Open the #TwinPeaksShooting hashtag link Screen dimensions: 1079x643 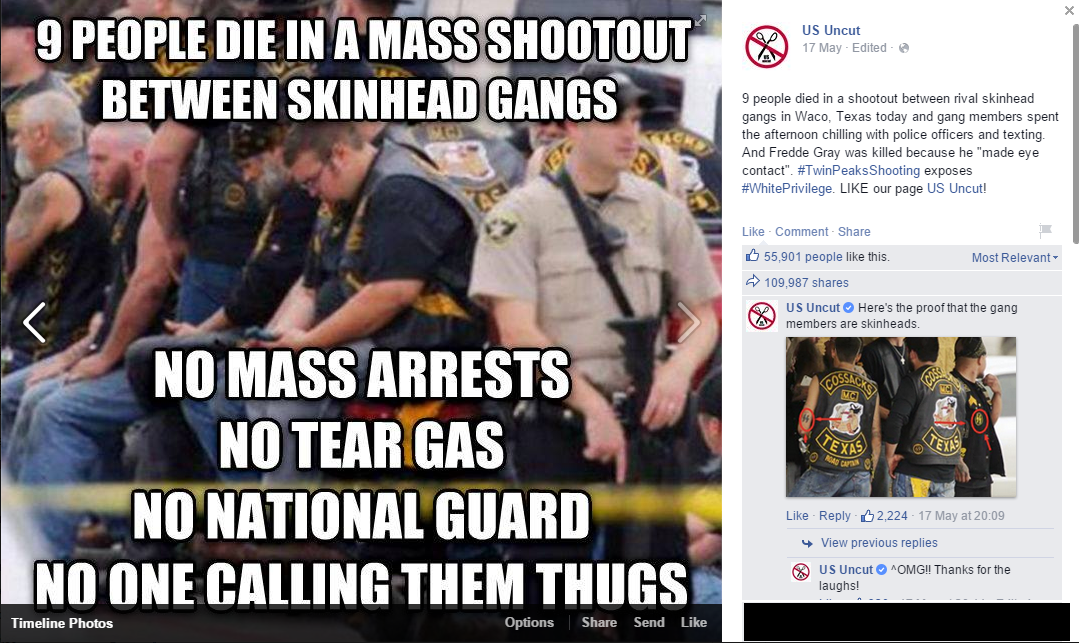coord(858,170)
